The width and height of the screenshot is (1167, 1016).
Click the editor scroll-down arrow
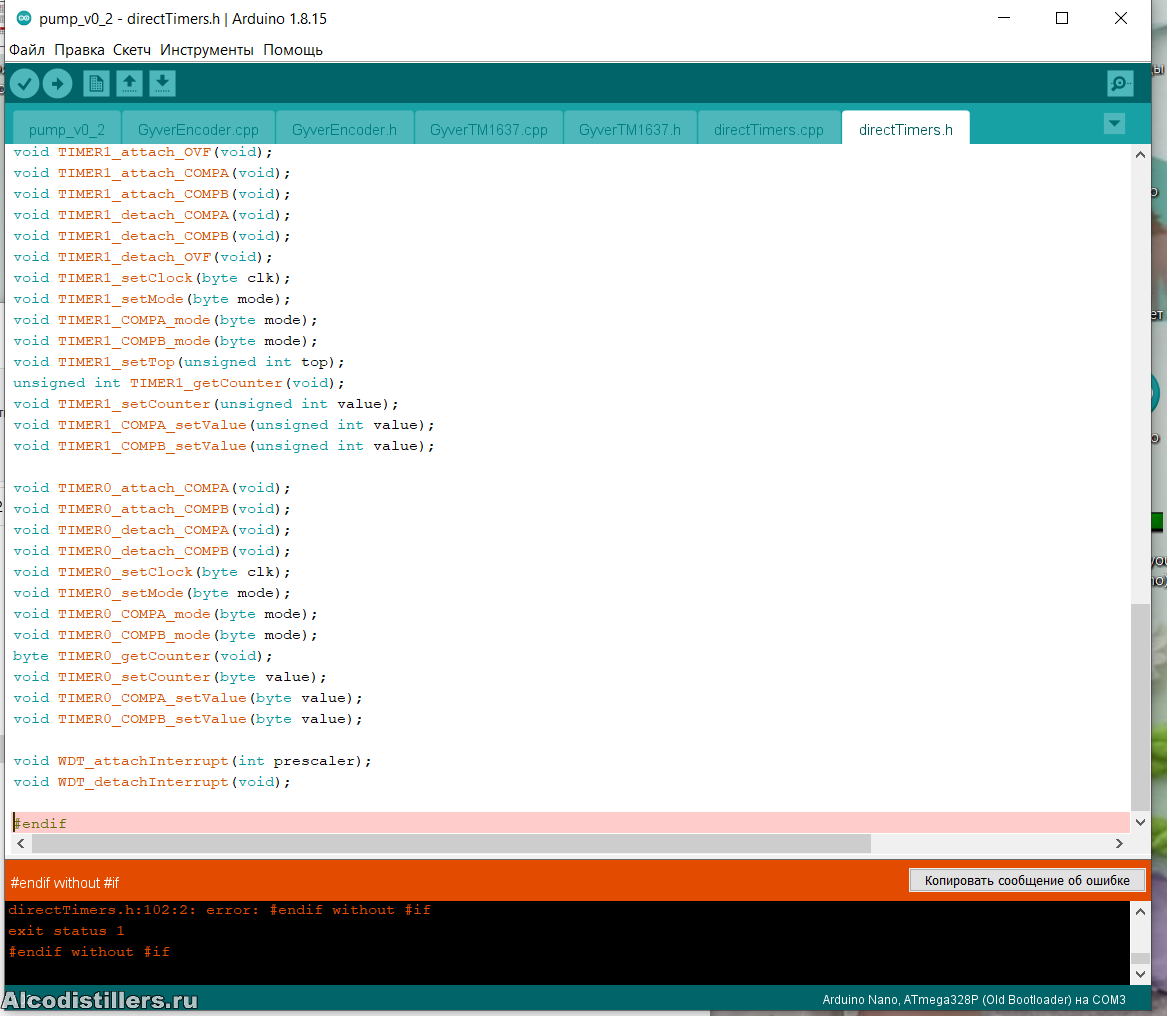(x=1140, y=822)
